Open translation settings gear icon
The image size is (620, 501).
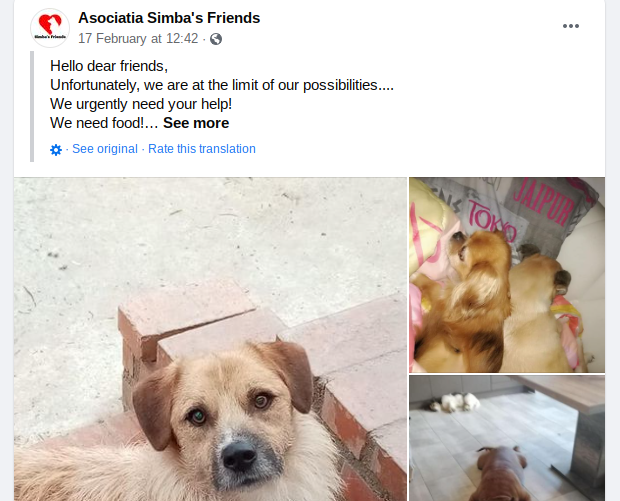[x=56, y=150]
